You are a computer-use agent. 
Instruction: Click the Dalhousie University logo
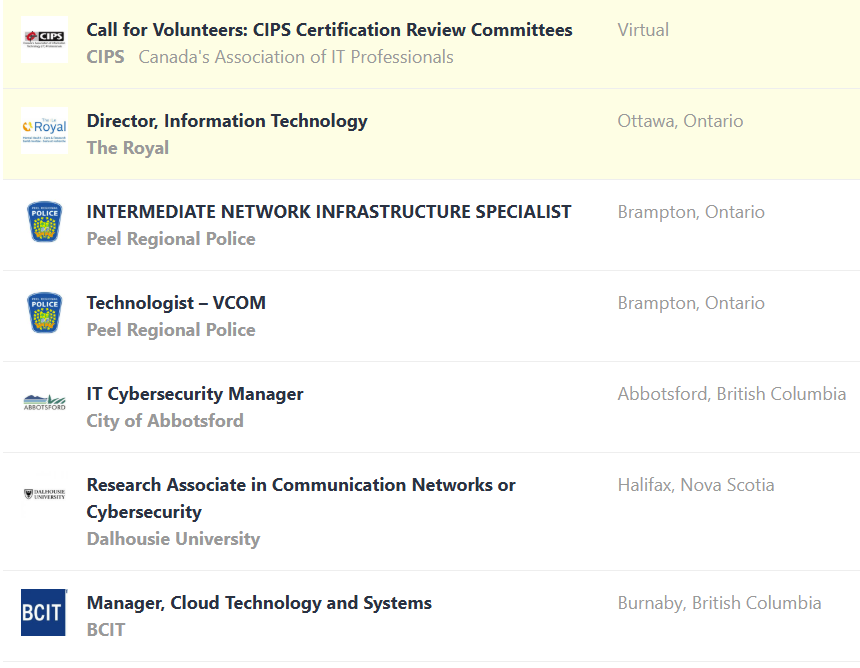[44, 494]
